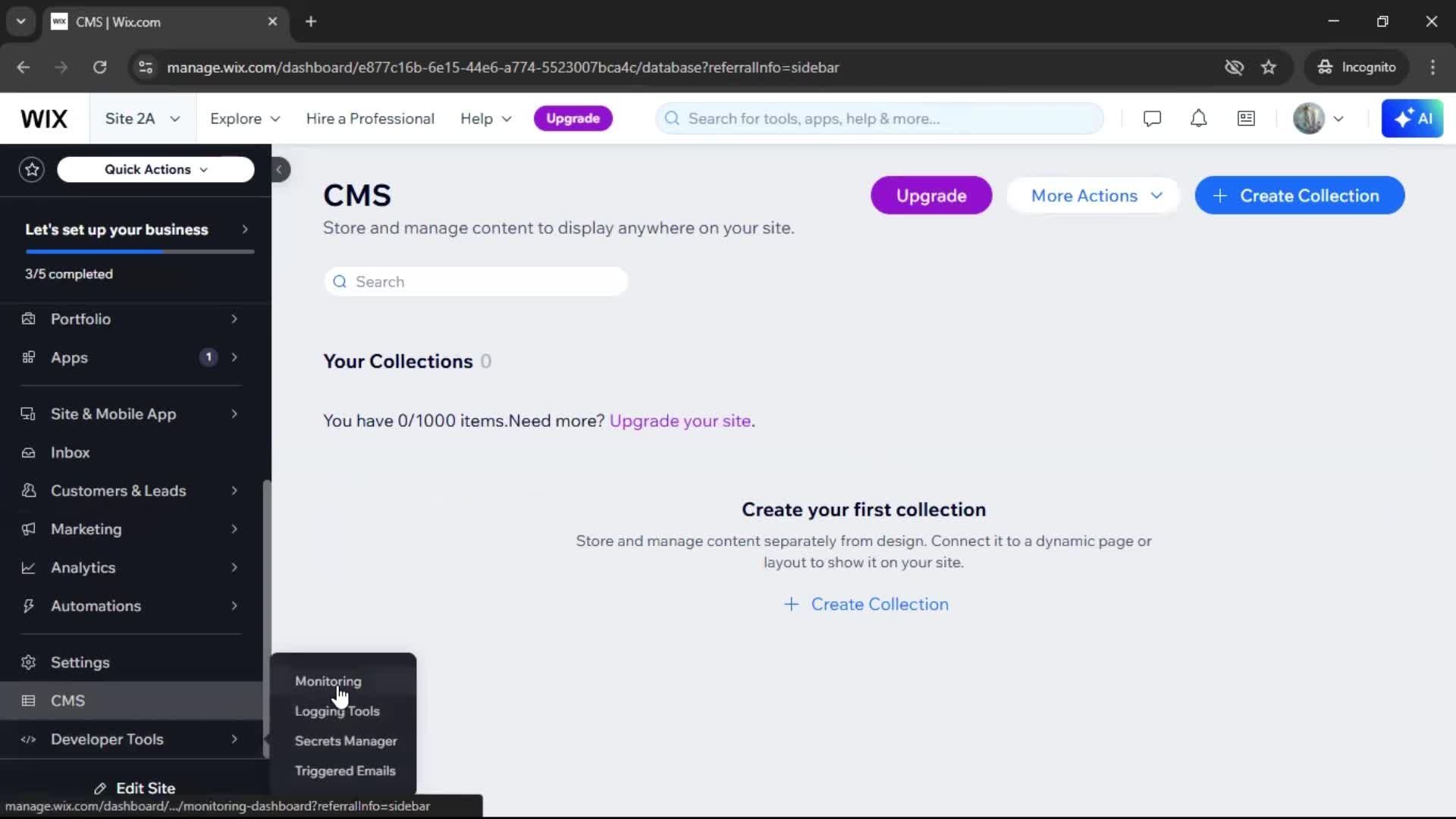This screenshot has width=1456, height=819.
Task: Click the favorites star icon in sidebar
Action: click(32, 170)
